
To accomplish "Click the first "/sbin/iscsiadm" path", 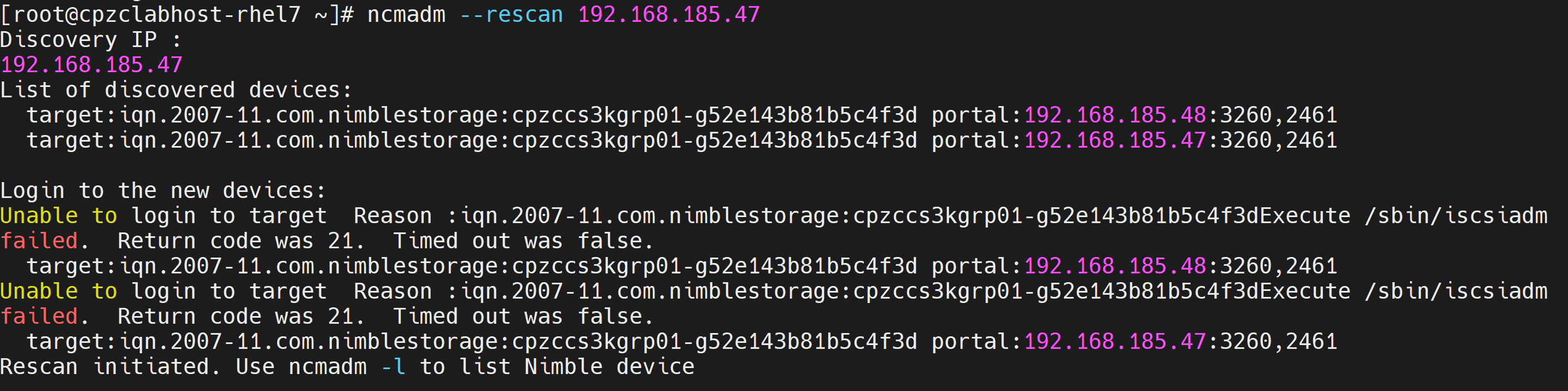I will point(1455,215).
